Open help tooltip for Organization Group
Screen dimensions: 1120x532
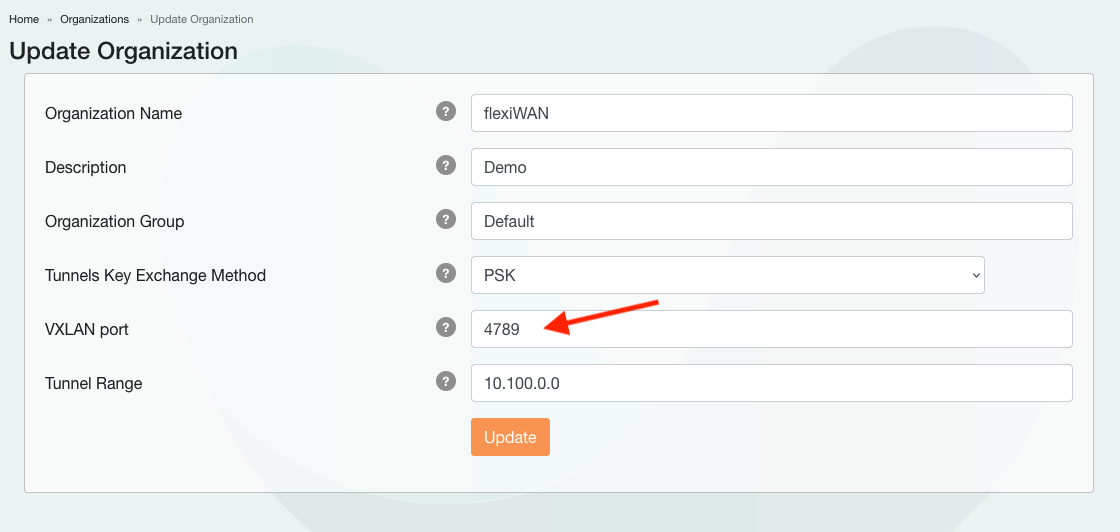click(x=446, y=220)
